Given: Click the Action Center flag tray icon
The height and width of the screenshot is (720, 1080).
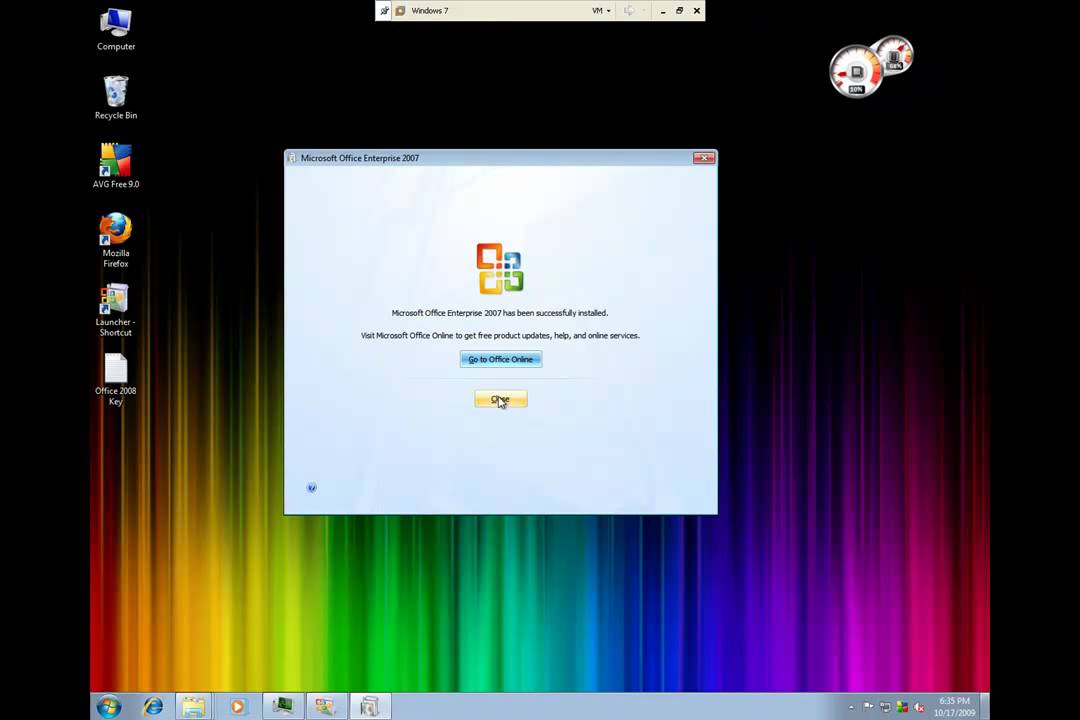Looking at the screenshot, I should (x=868, y=707).
